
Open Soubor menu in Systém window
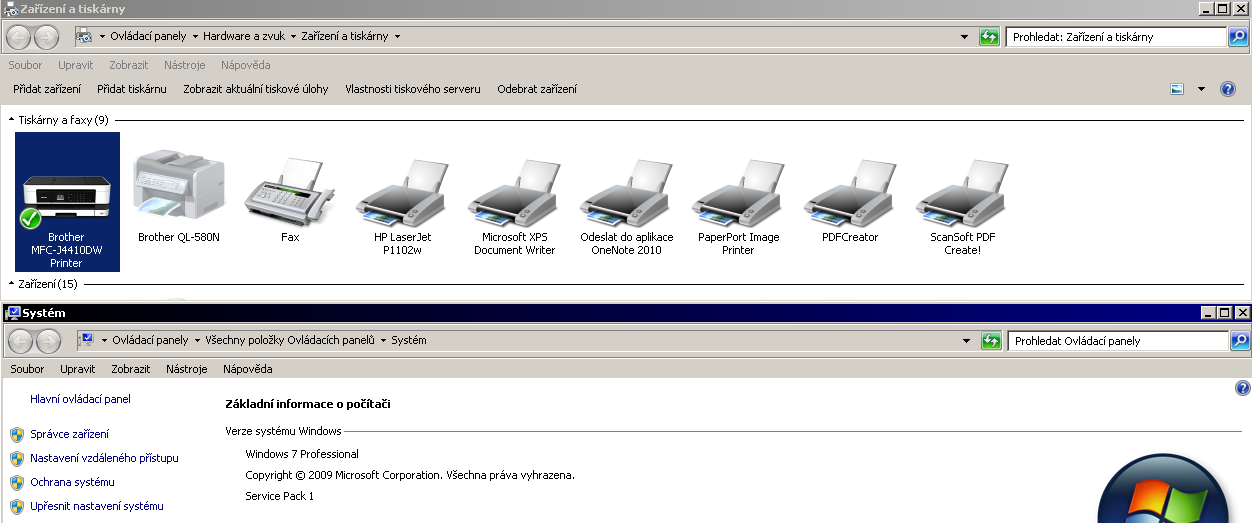(x=27, y=369)
